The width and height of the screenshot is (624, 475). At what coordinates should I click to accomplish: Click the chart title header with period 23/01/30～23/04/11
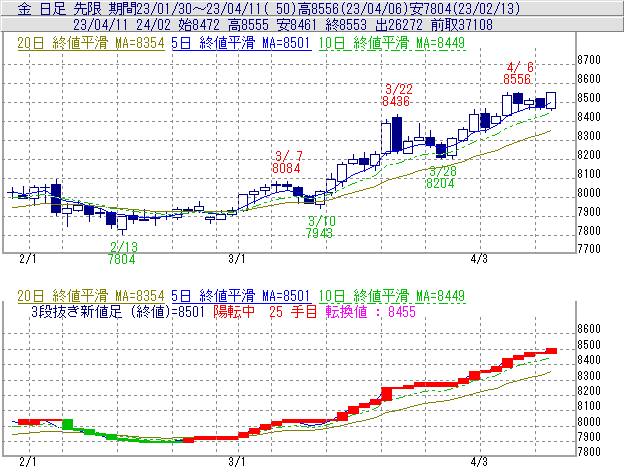coord(269,8)
